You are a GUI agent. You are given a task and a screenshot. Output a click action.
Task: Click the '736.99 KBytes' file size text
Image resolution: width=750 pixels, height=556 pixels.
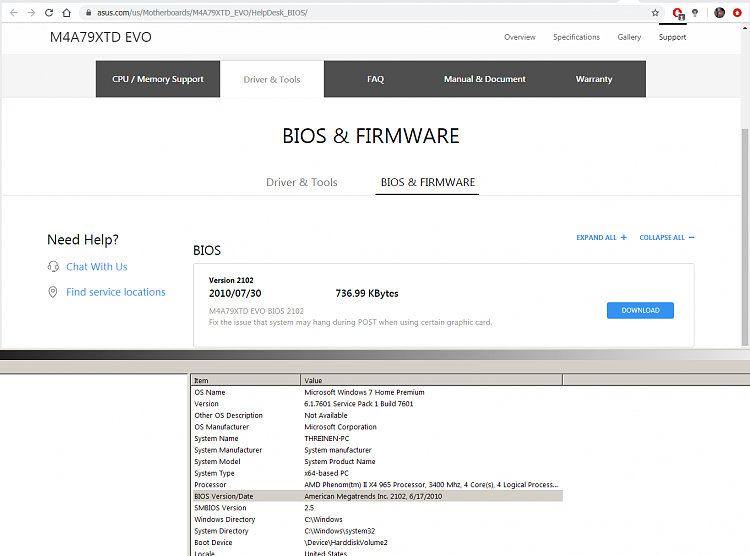pos(367,293)
